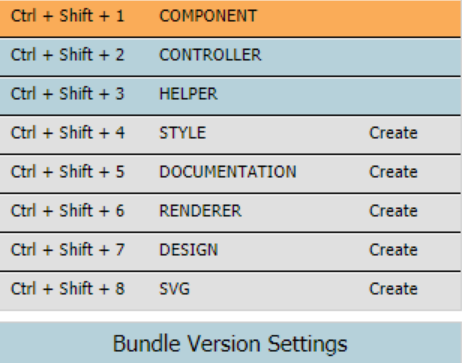Select the STYLE row label
The image size is (462, 363).
(183, 133)
